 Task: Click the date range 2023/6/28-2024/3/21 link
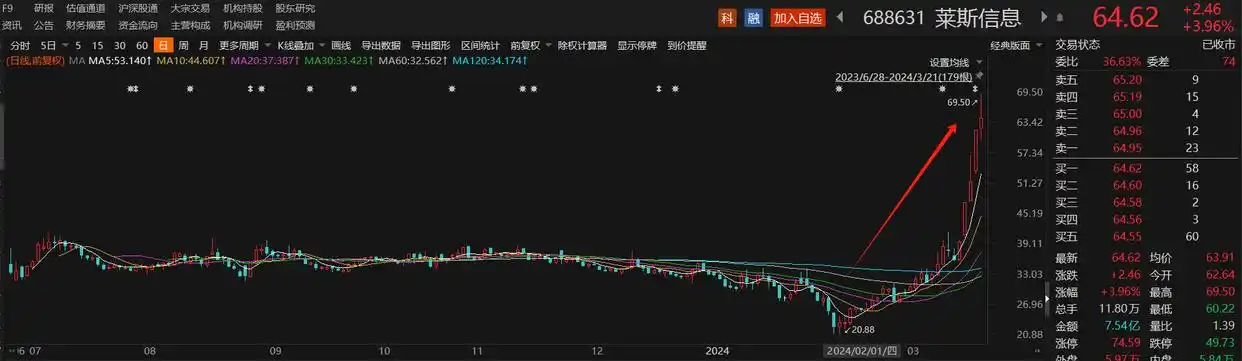pos(904,76)
